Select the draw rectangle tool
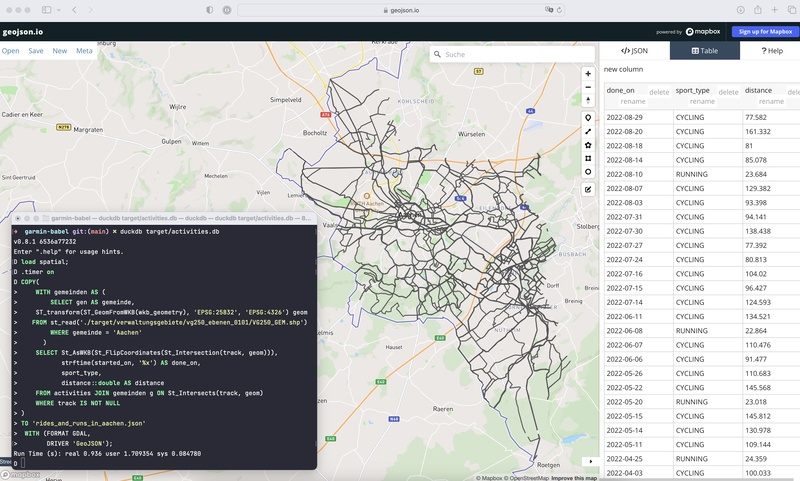This screenshot has height=481, width=800. pos(588,158)
